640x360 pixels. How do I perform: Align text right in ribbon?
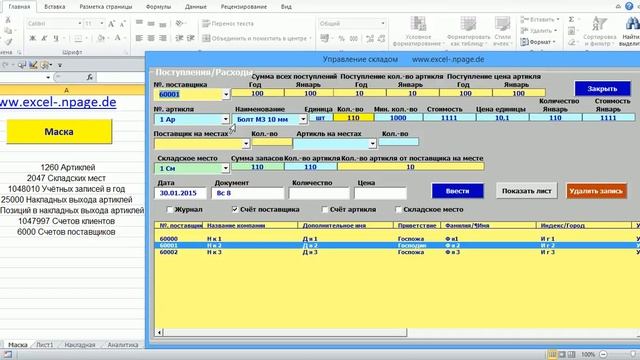click(163, 38)
